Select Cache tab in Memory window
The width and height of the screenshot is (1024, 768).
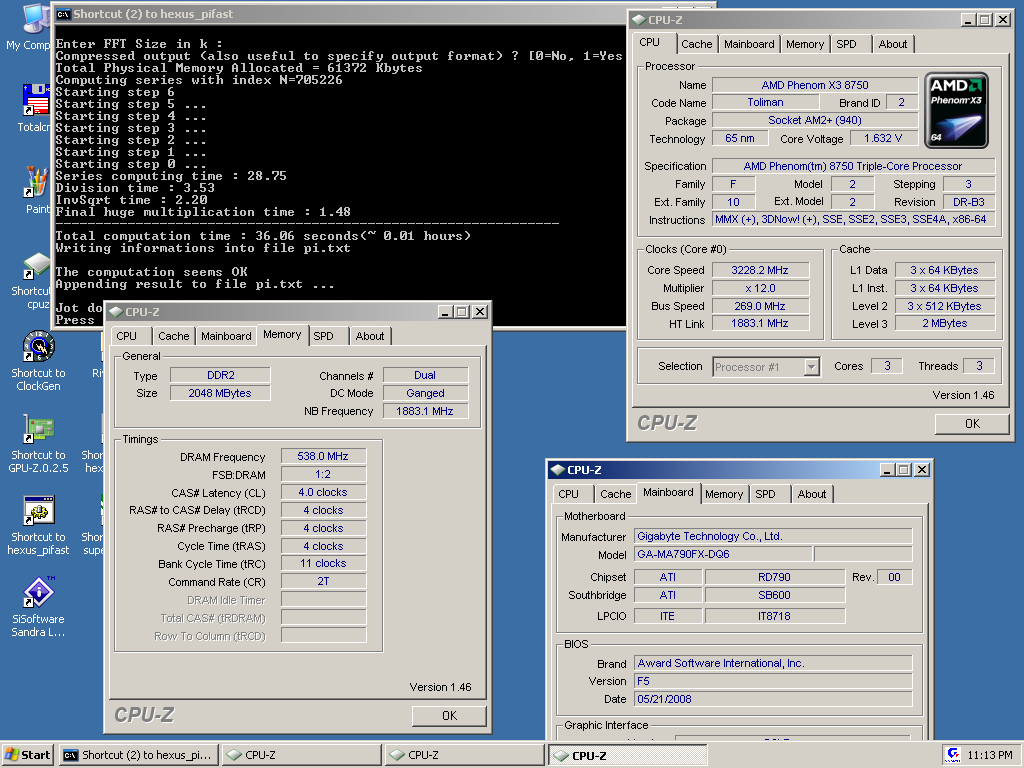(x=174, y=336)
